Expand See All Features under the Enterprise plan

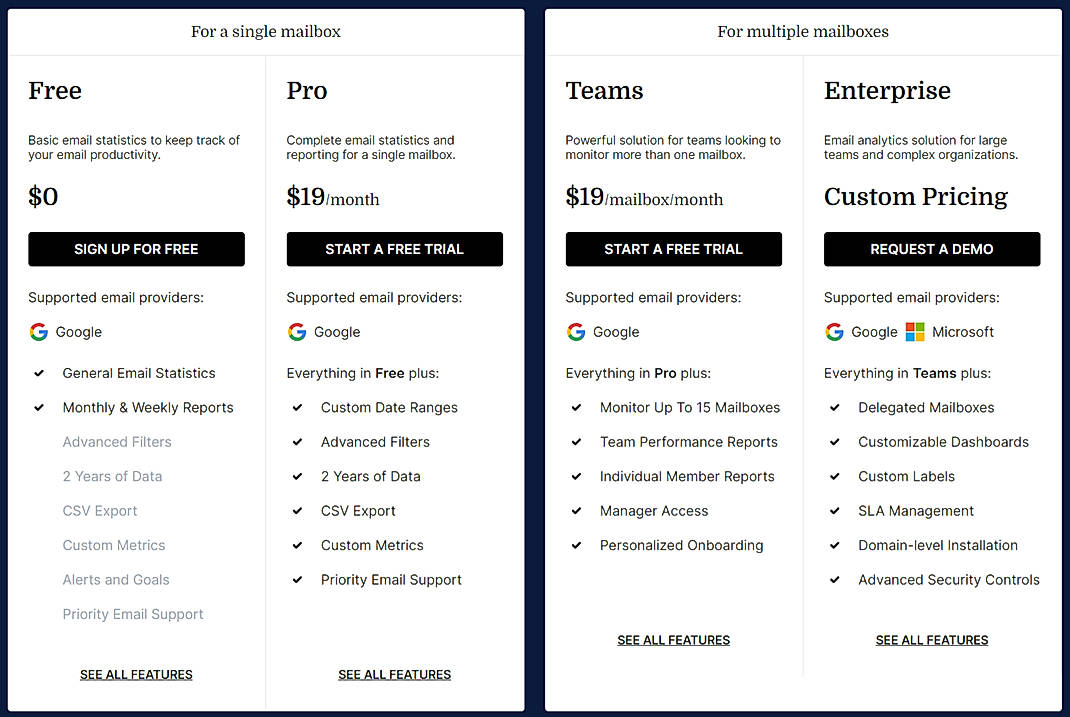(x=931, y=640)
